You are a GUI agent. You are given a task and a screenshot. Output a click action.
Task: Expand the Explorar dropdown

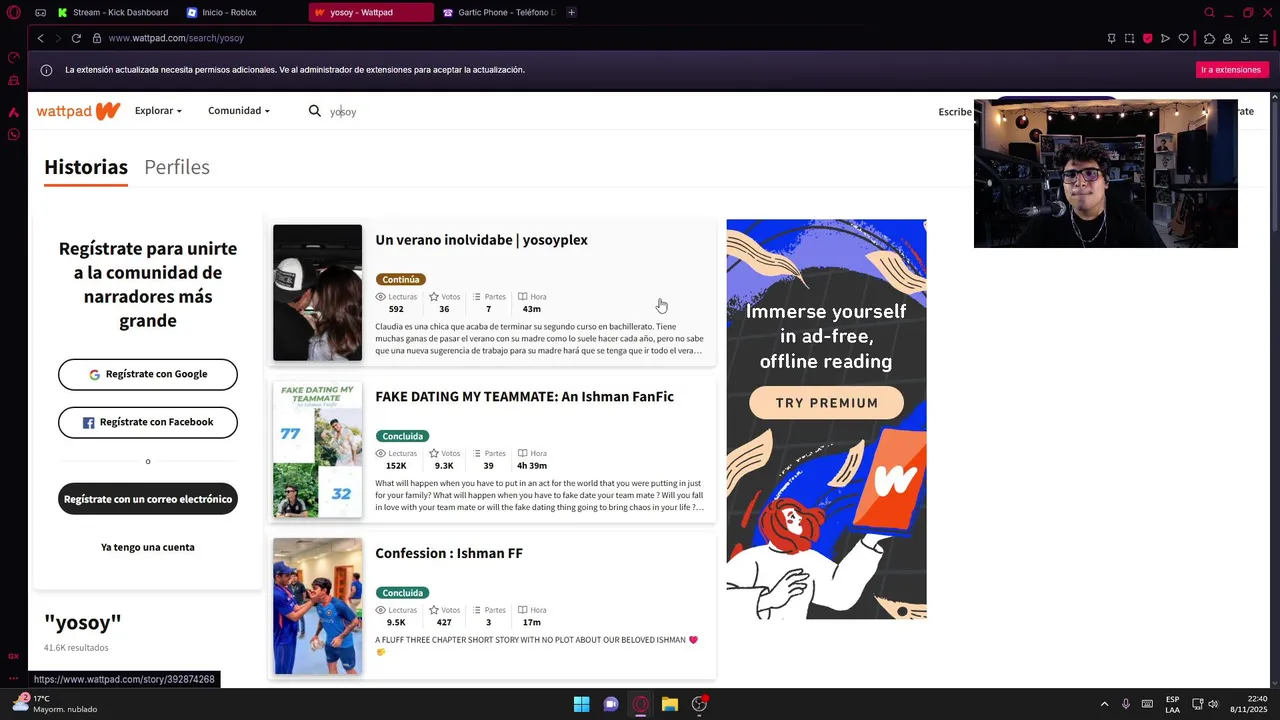pos(158,111)
